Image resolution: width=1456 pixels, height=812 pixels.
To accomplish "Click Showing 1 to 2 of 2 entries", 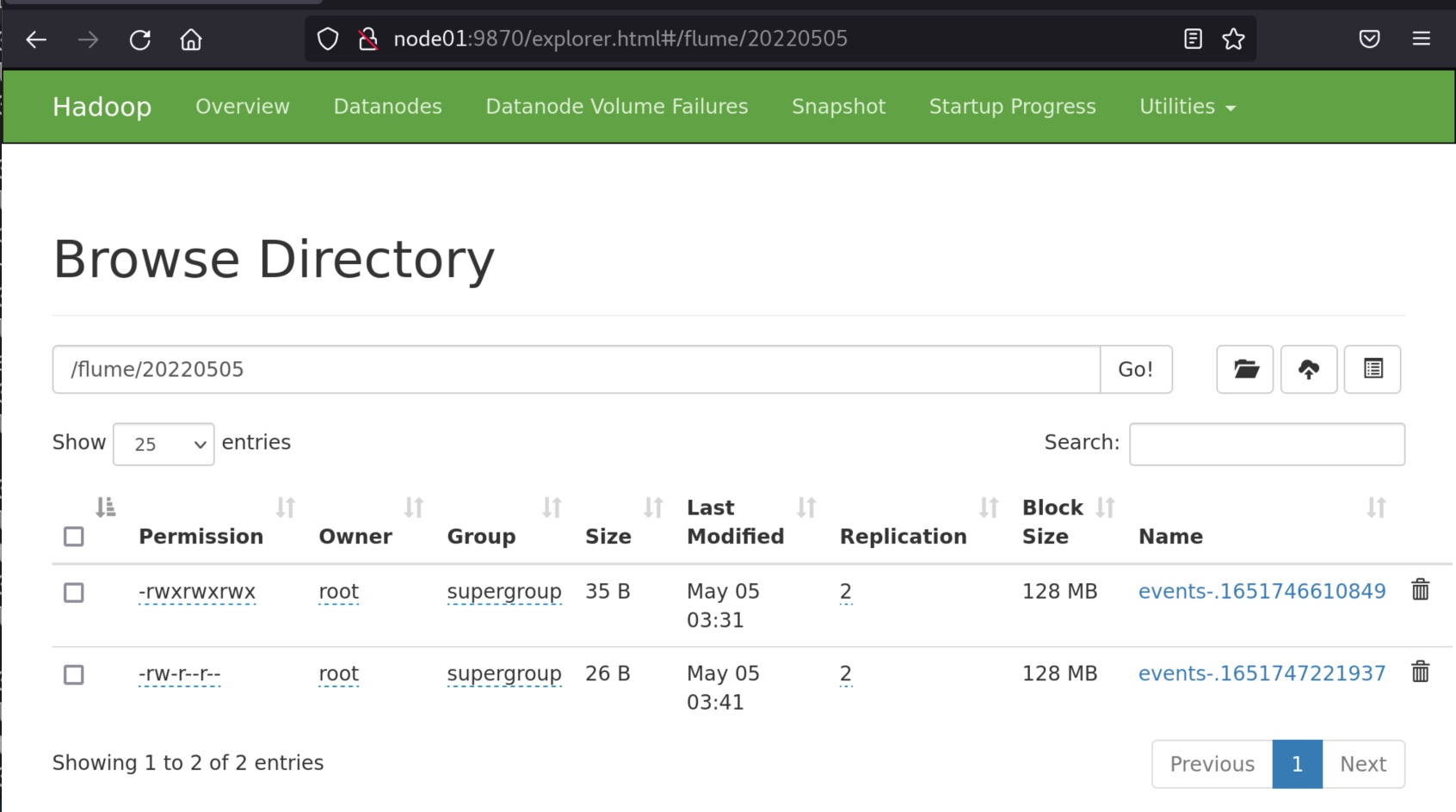I will [x=188, y=763].
